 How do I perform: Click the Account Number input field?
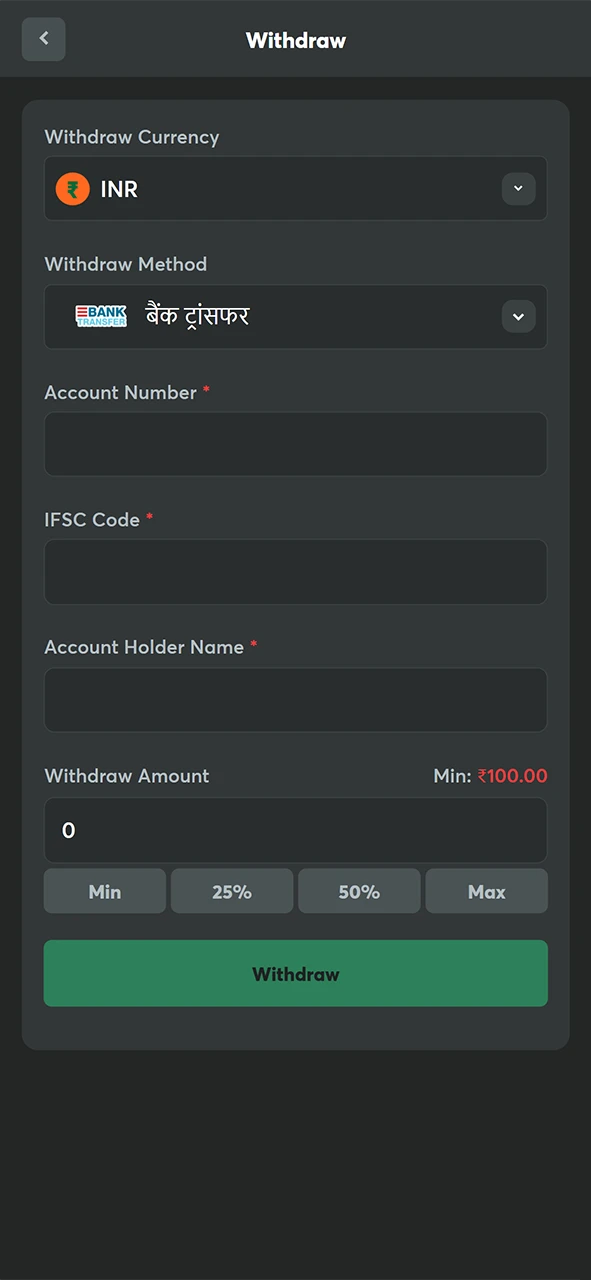(295, 444)
